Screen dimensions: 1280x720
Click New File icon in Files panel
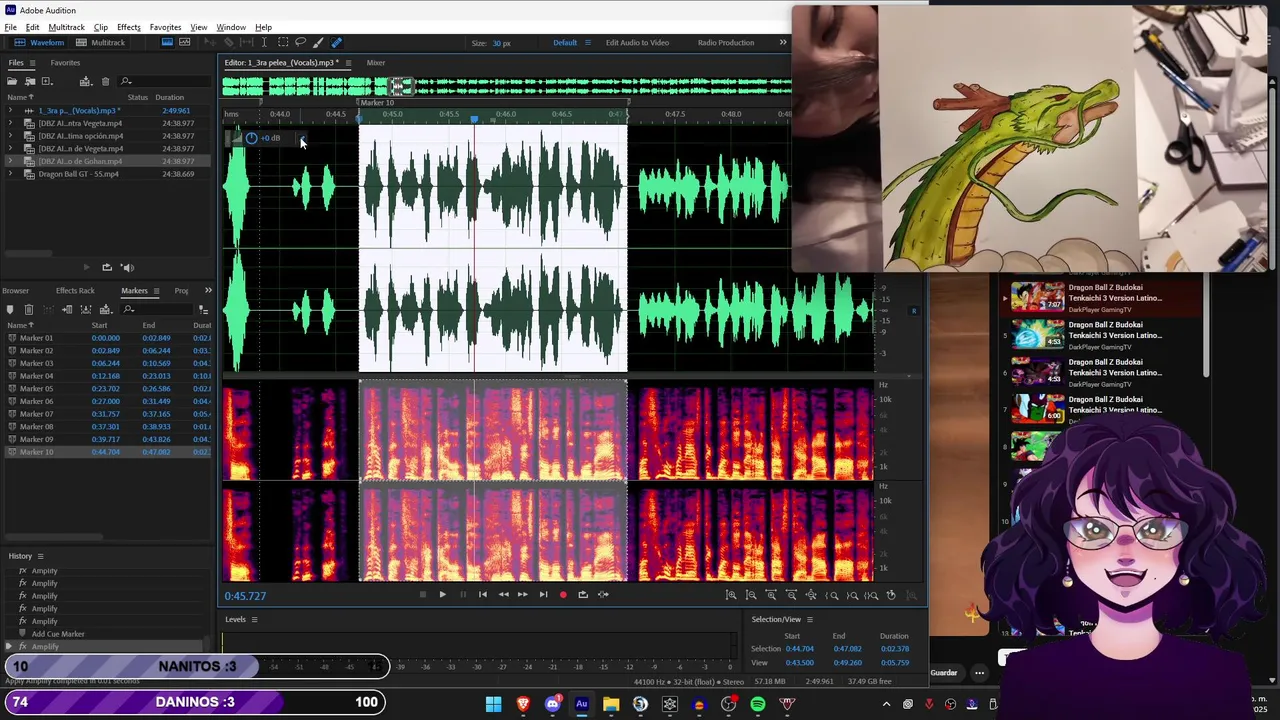point(47,81)
